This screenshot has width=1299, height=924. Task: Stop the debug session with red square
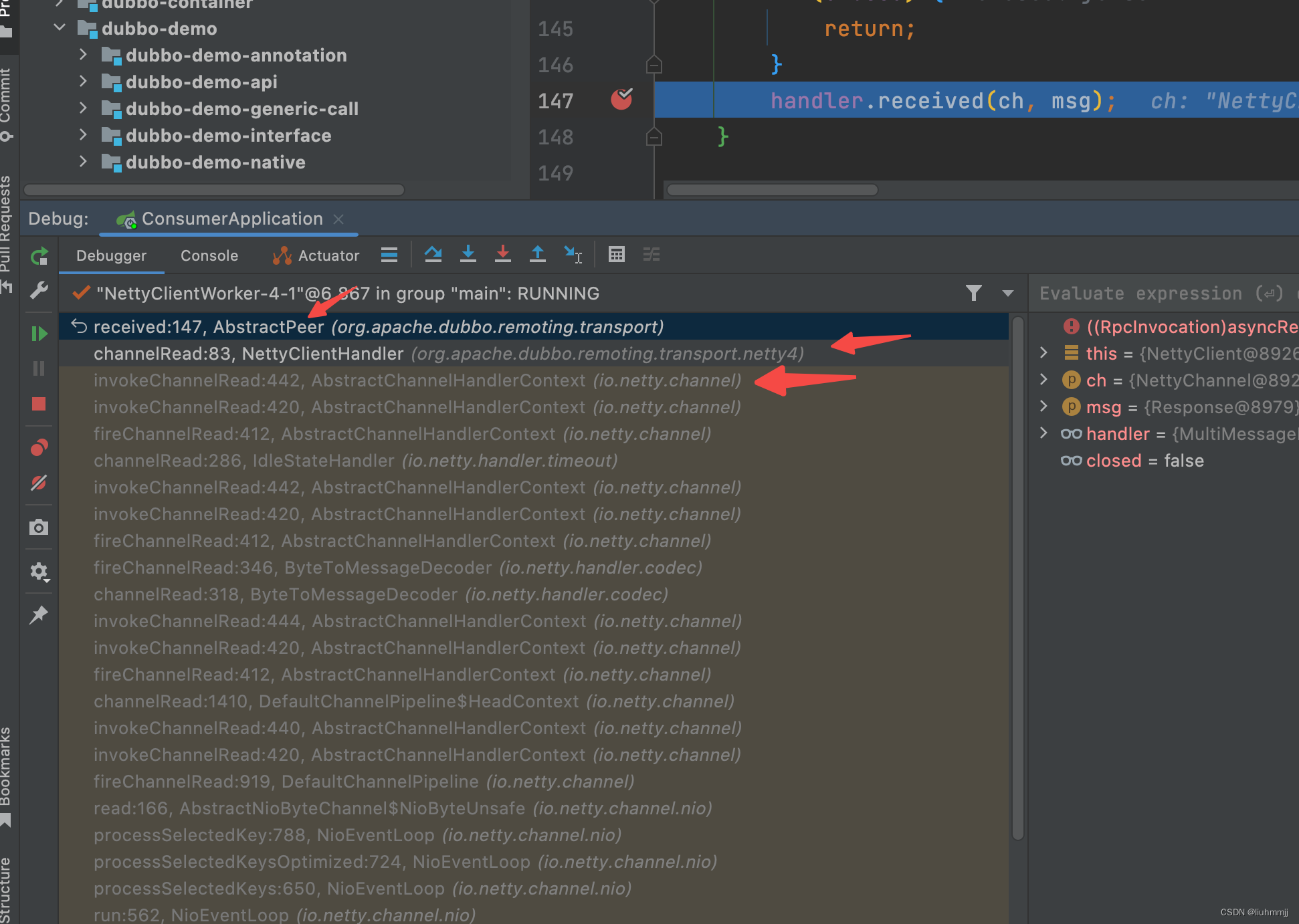[x=39, y=404]
